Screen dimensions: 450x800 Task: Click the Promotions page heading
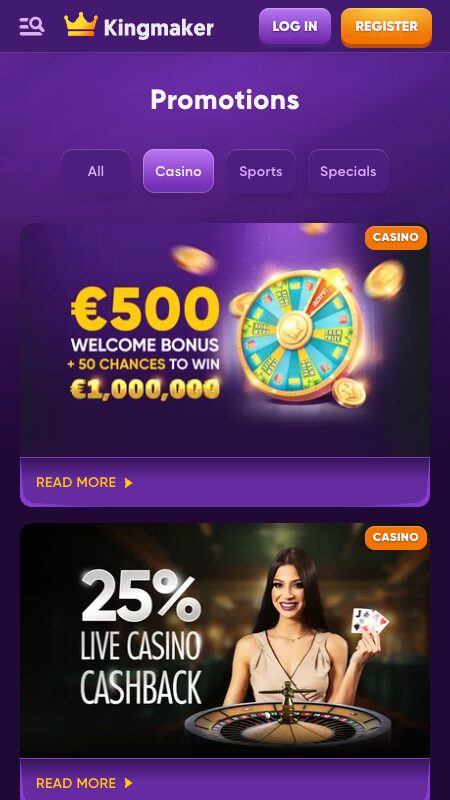pos(224,99)
